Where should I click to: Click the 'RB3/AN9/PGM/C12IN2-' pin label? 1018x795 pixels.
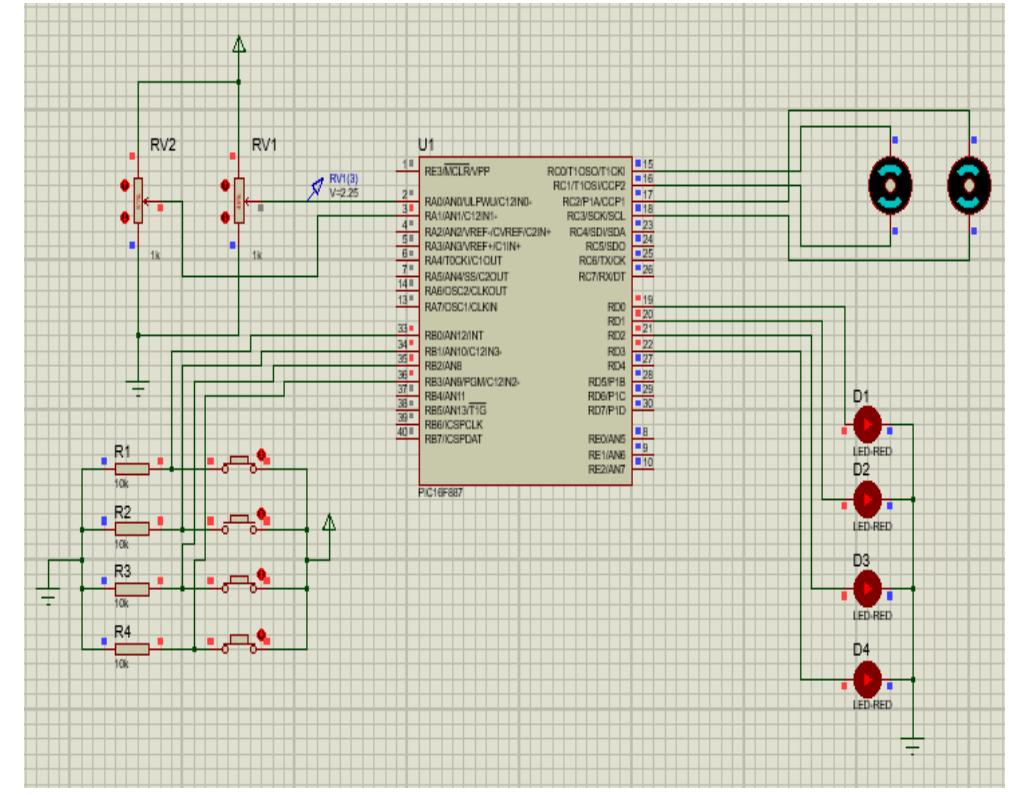point(472,382)
